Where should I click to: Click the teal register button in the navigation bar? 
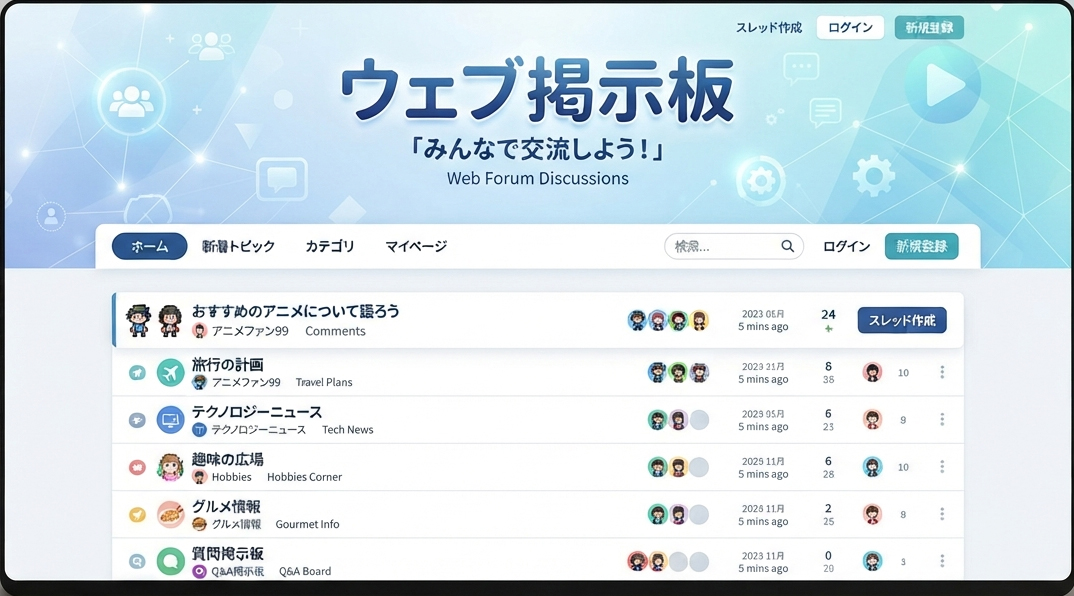coord(921,246)
